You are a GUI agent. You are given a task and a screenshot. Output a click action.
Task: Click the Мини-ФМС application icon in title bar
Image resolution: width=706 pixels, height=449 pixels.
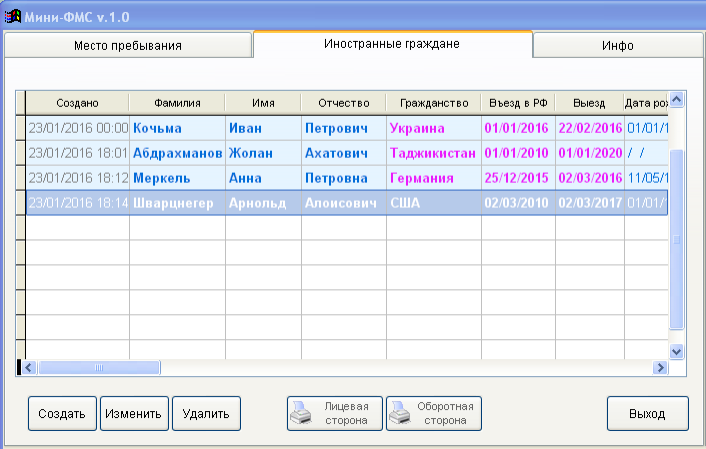(x=12, y=17)
